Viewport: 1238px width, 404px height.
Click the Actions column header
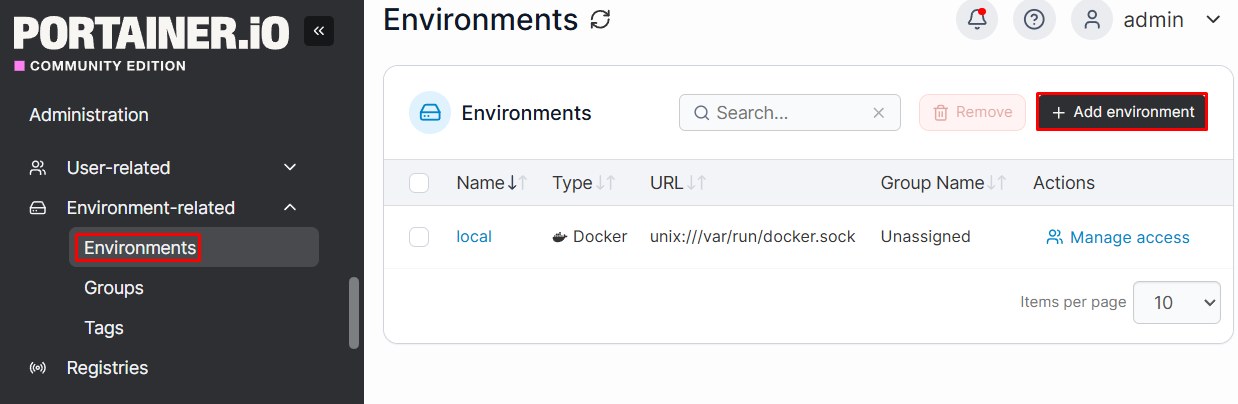1064,183
